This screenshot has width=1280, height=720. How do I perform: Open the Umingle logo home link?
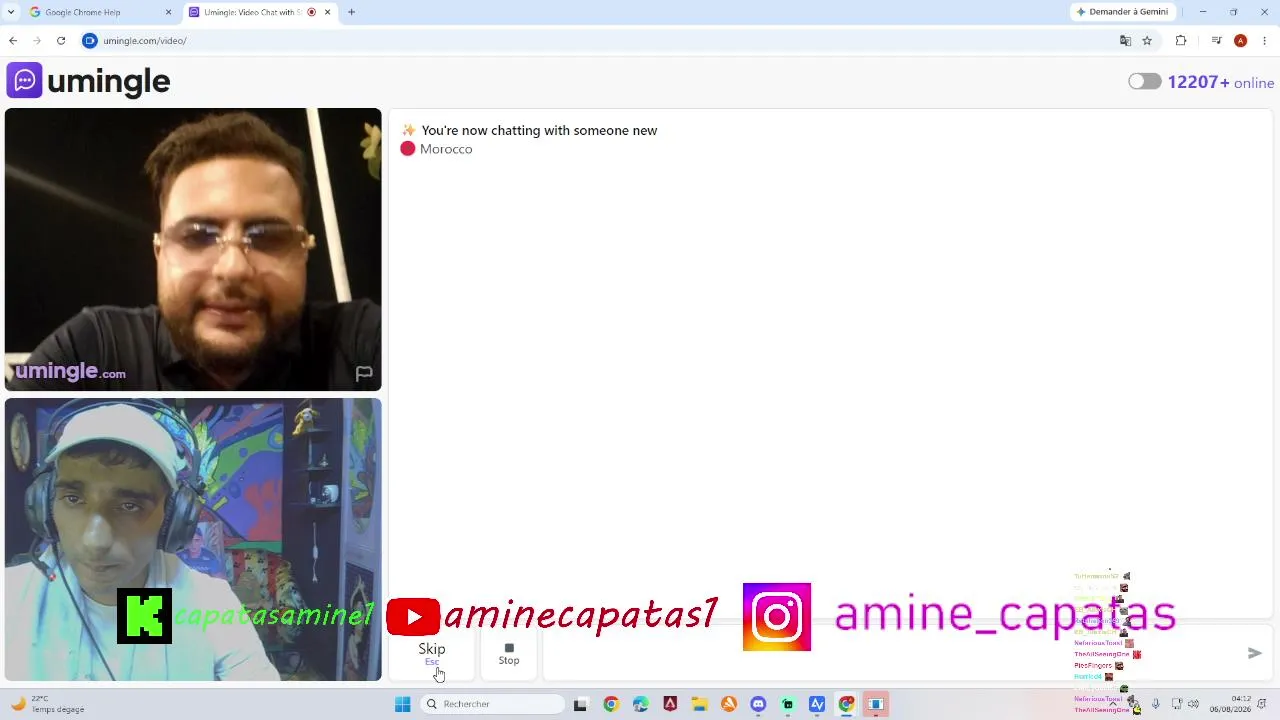click(x=89, y=81)
